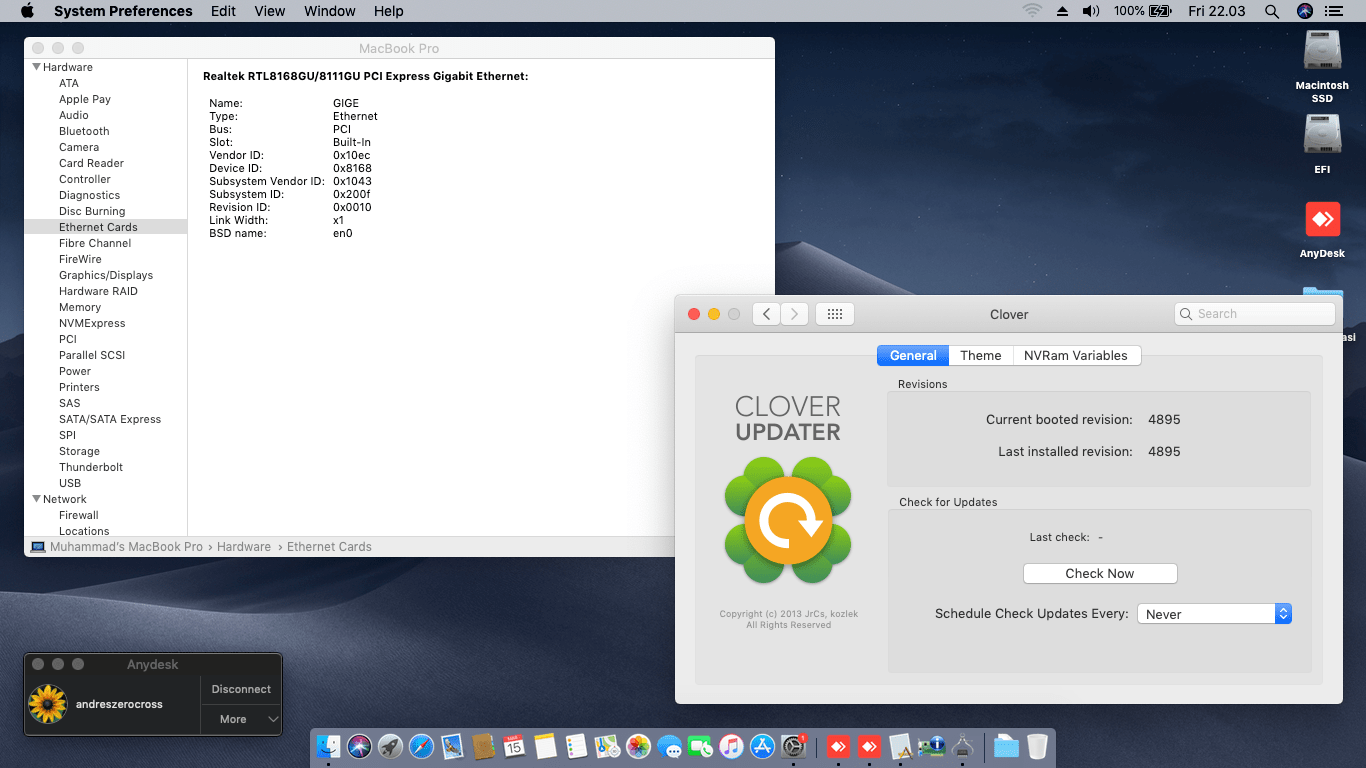Open the Trash in the Dock
The height and width of the screenshot is (768, 1366).
(x=1037, y=746)
